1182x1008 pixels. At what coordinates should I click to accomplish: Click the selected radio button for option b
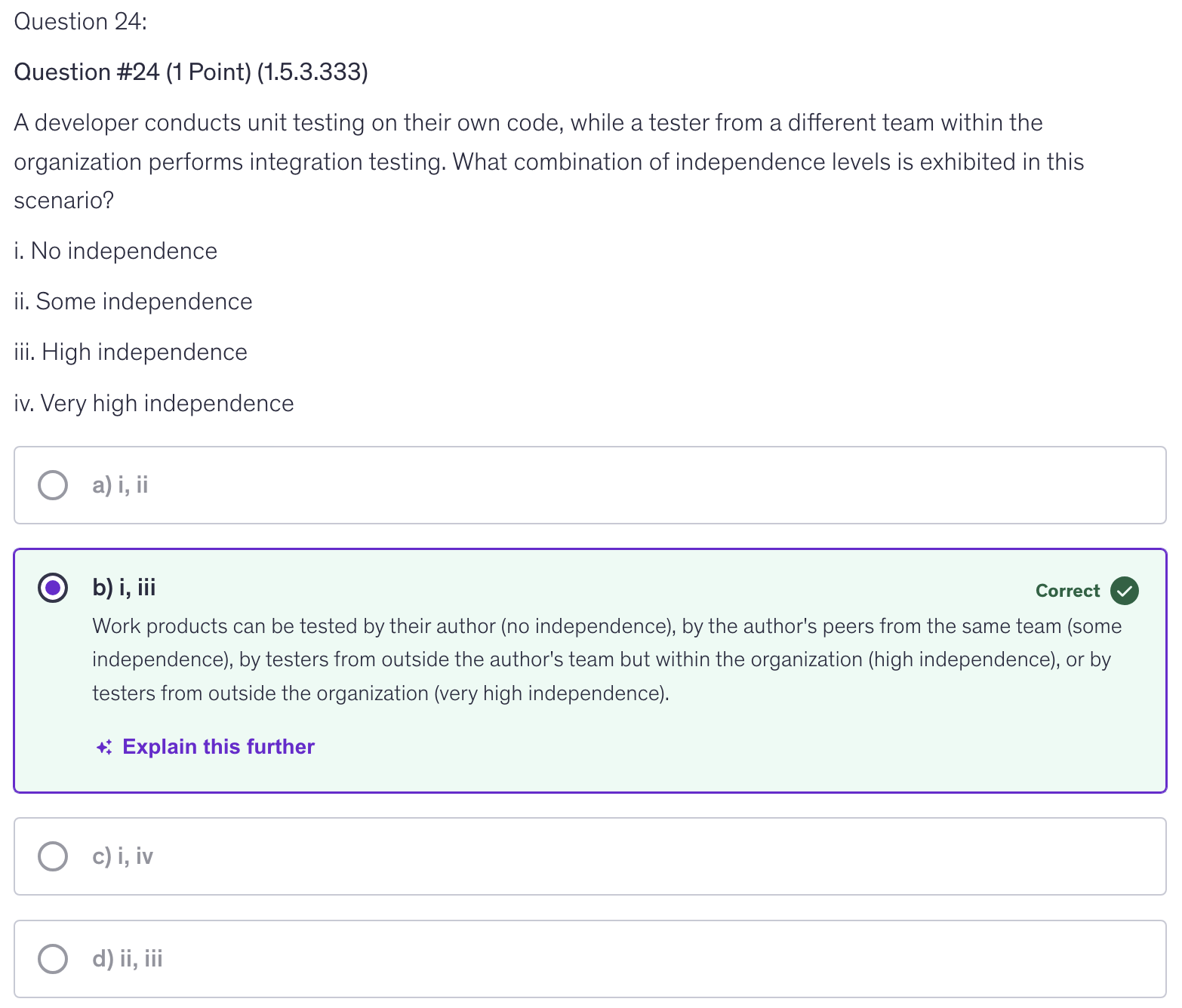(x=53, y=588)
